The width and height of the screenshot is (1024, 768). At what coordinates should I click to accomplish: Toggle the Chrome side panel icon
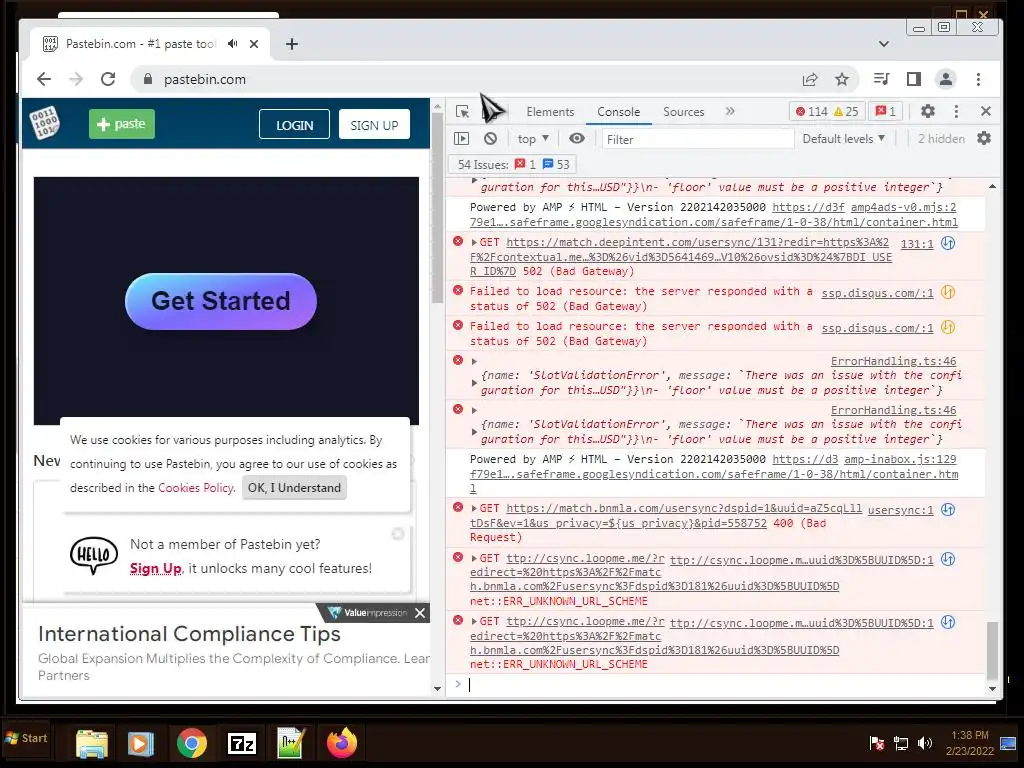tap(914, 79)
